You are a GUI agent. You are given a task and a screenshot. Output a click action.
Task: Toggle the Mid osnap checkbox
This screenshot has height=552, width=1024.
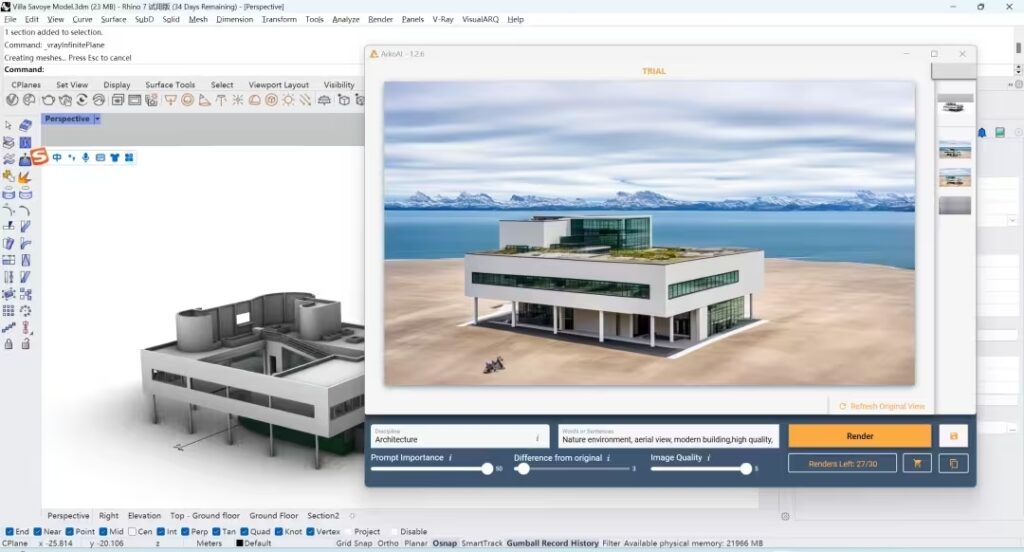coord(103,532)
